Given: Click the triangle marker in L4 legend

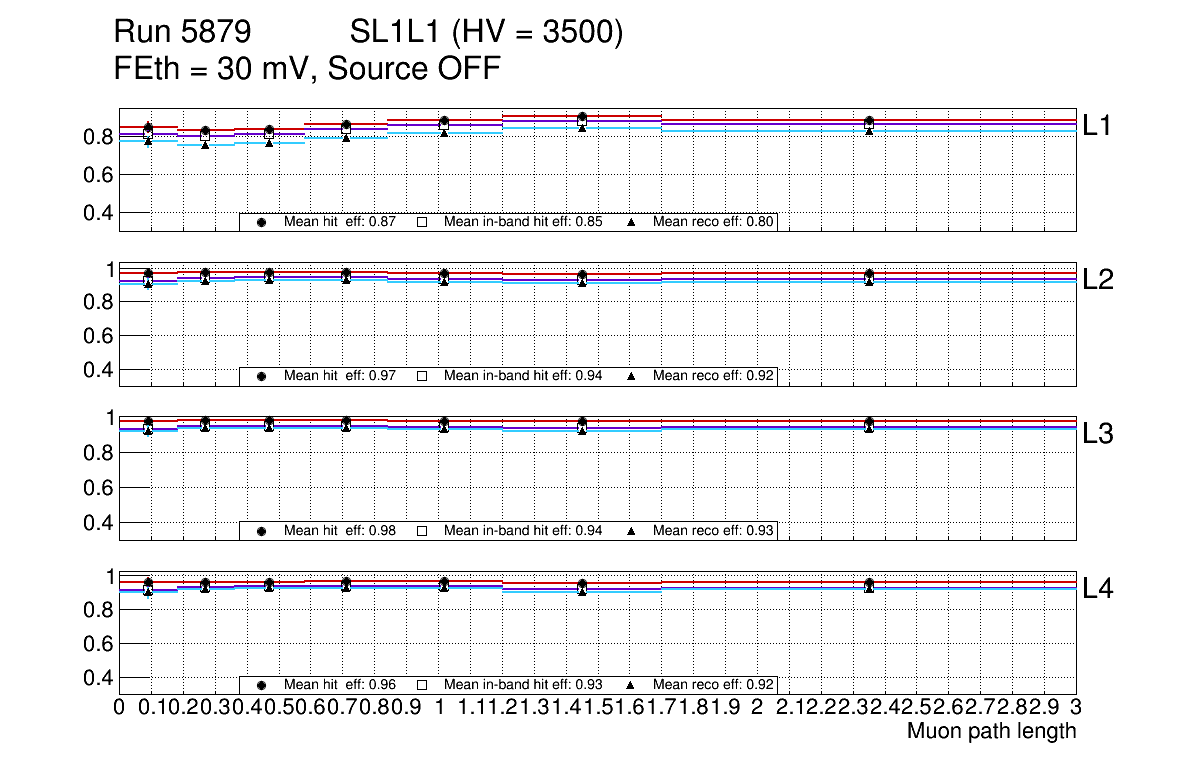Looking at the screenshot, I should (x=631, y=685).
